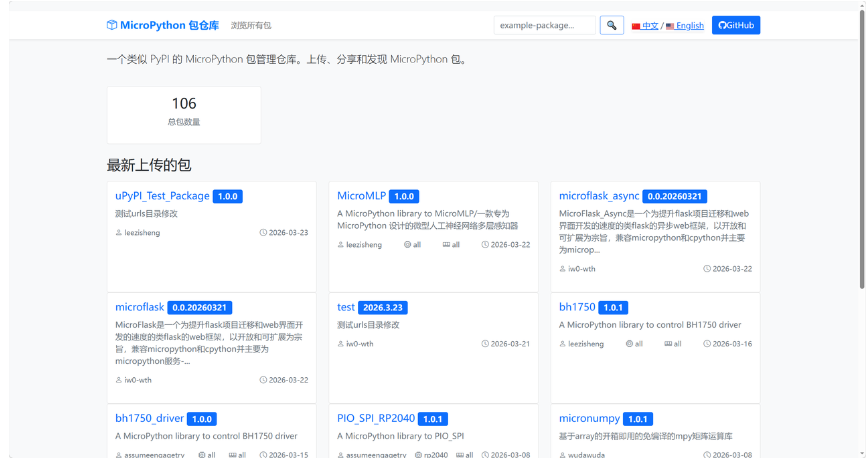The image size is (867, 474).
Task: Click author iw0-wth on microflask_async card
Action: coord(582,269)
